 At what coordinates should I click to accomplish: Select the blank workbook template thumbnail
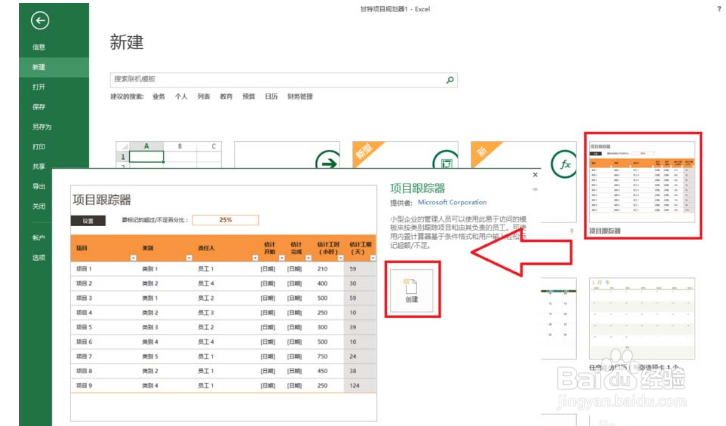click(x=169, y=155)
